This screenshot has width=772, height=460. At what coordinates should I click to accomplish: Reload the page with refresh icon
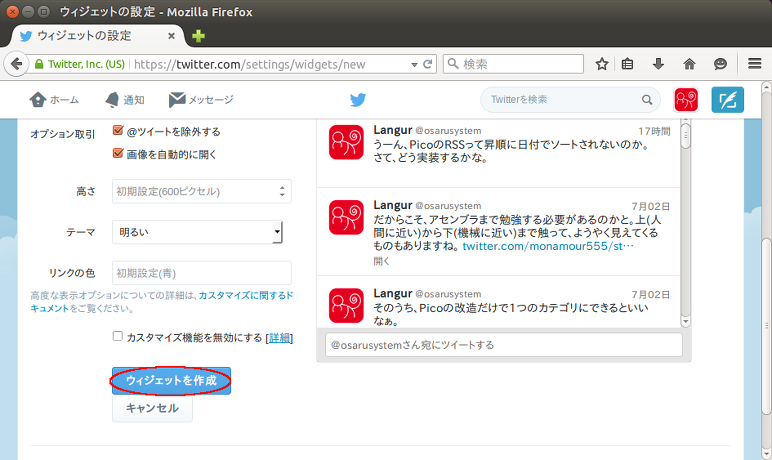pyautogui.click(x=427, y=64)
